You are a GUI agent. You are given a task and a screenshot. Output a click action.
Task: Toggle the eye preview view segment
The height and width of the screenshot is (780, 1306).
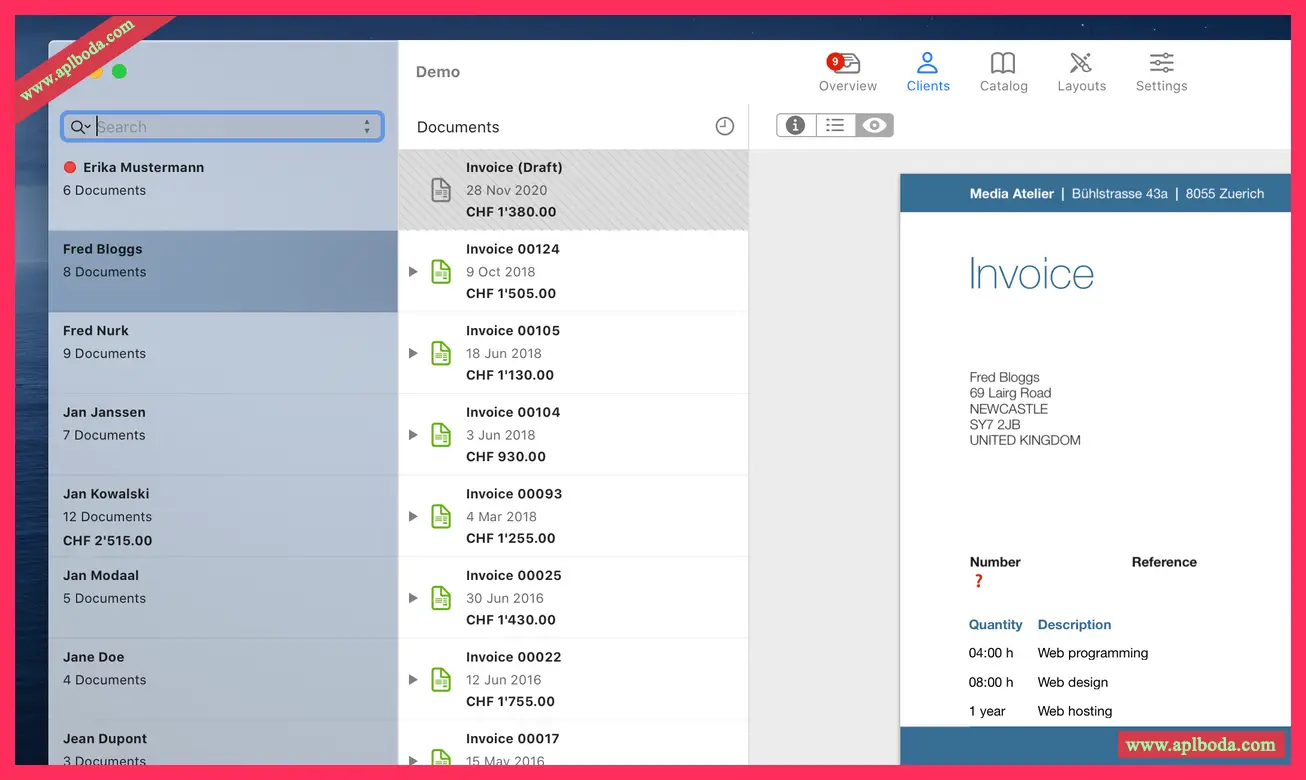click(874, 125)
